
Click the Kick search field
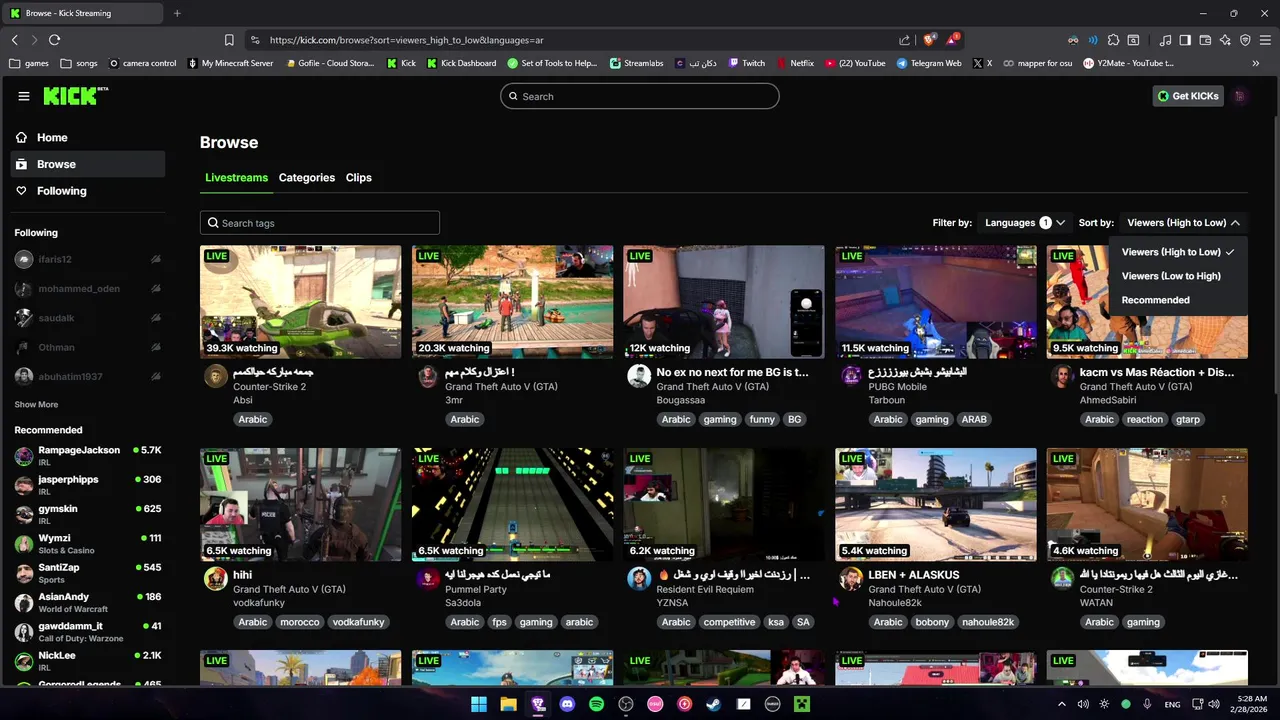[640, 96]
